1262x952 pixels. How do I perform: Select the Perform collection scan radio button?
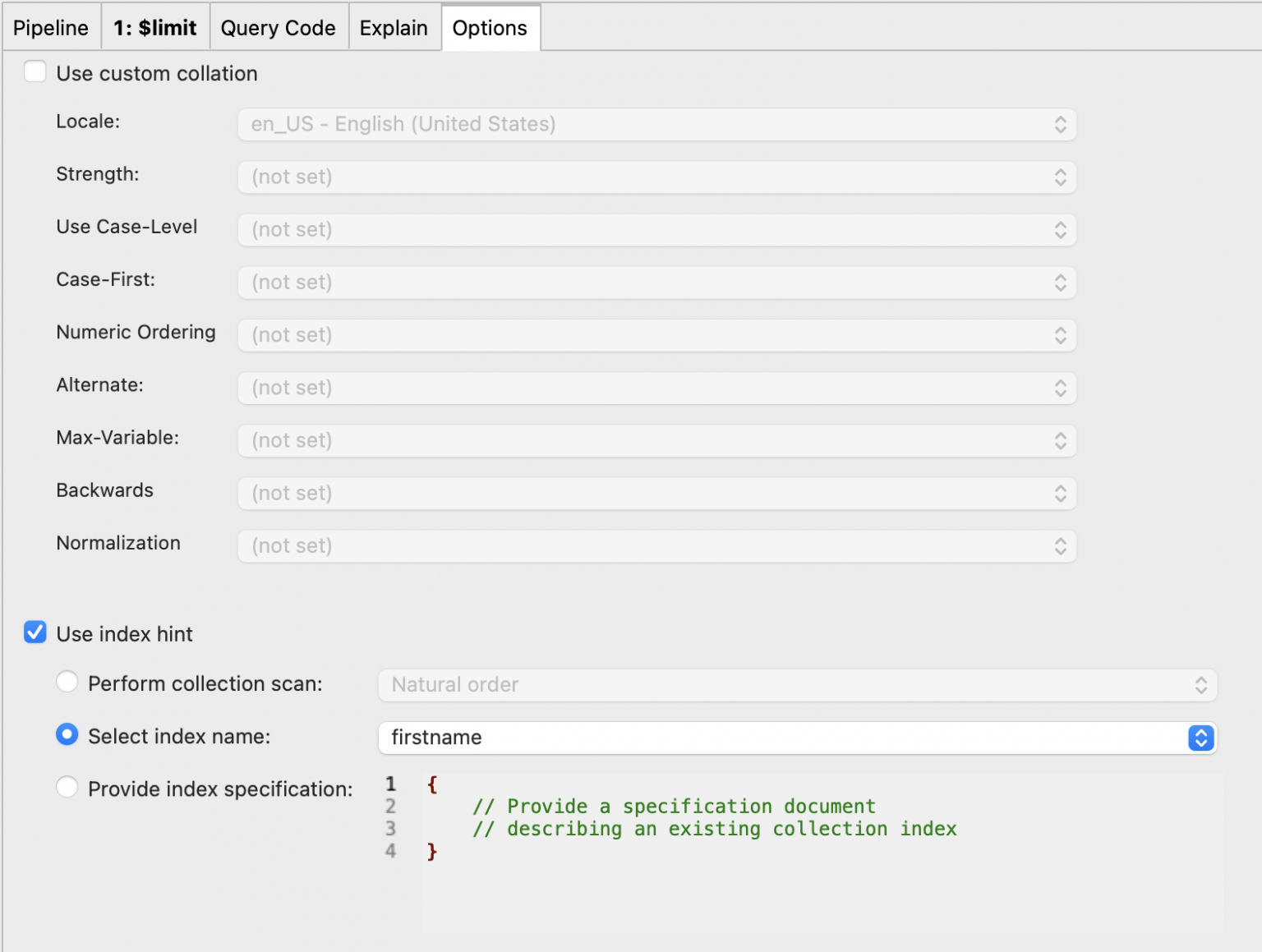point(67,682)
